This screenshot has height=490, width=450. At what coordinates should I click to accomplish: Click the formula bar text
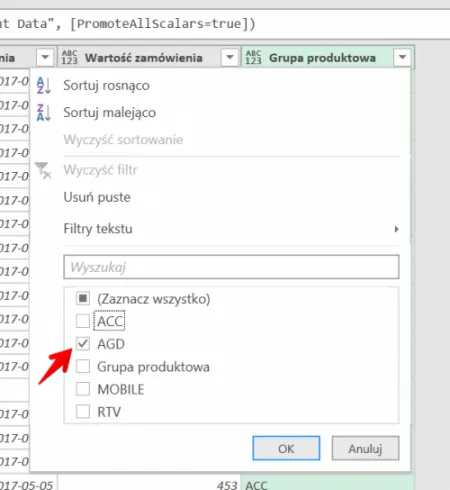128,24
